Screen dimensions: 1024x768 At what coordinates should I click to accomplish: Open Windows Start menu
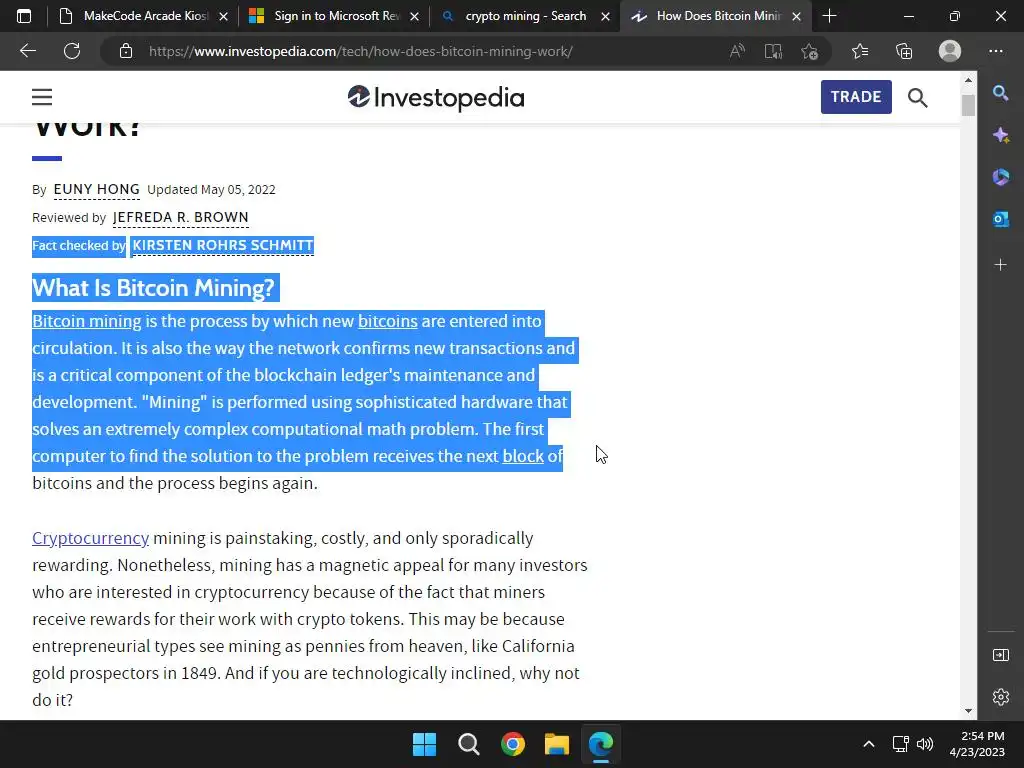pyautogui.click(x=424, y=744)
